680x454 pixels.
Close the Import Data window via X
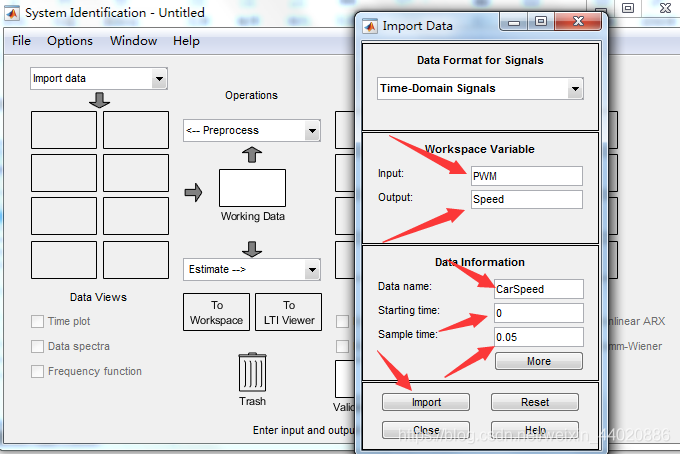click(x=578, y=22)
